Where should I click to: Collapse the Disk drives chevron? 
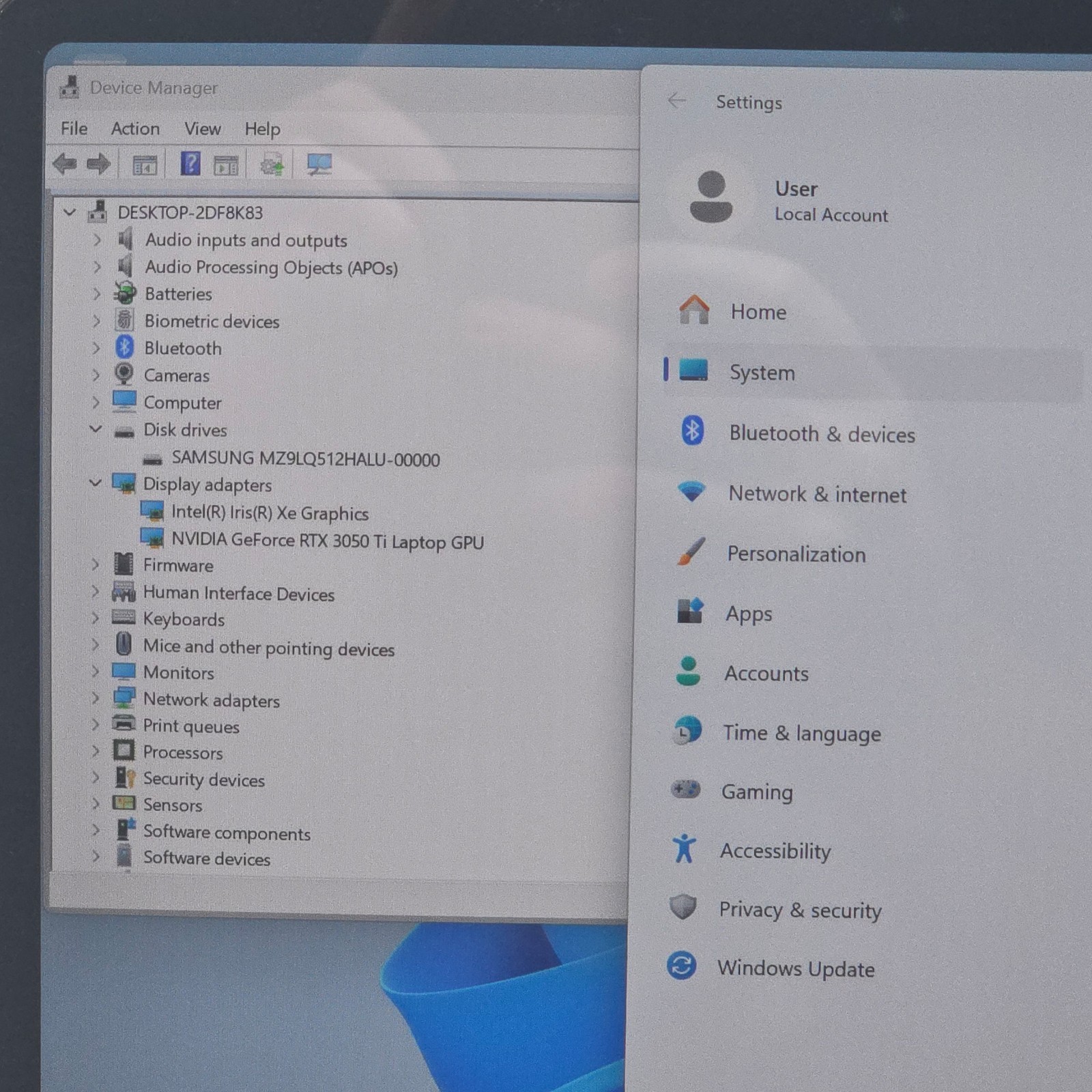[96, 429]
